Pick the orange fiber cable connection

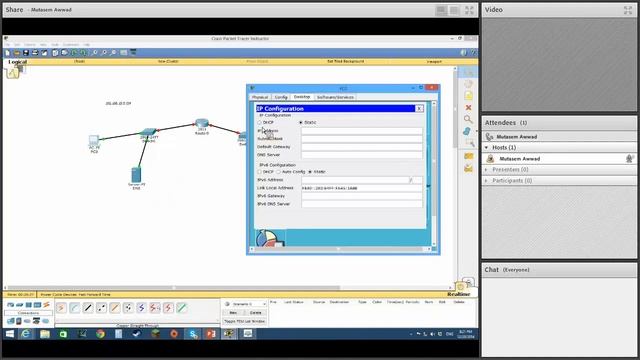(115, 307)
